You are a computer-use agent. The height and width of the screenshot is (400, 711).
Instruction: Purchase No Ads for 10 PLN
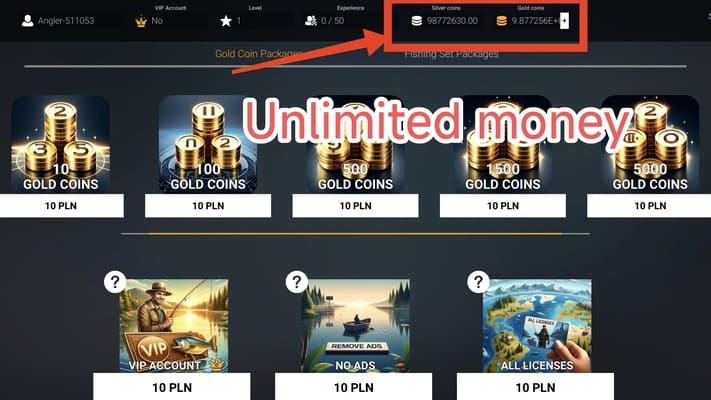pyautogui.click(x=354, y=387)
